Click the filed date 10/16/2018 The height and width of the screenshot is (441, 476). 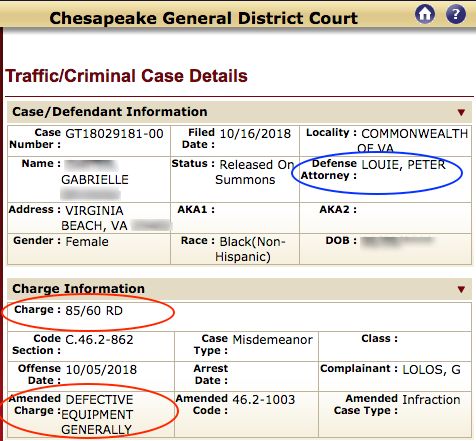255,134
